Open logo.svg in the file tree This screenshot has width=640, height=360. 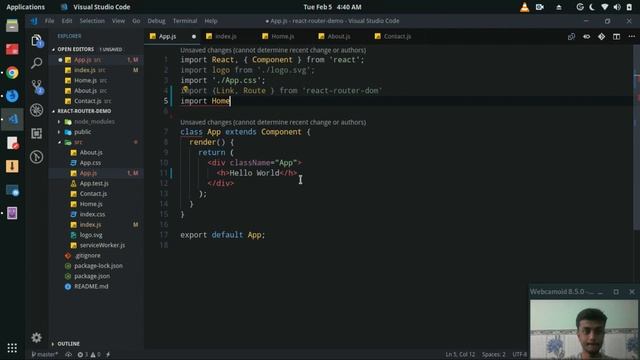tap(91, 235)
